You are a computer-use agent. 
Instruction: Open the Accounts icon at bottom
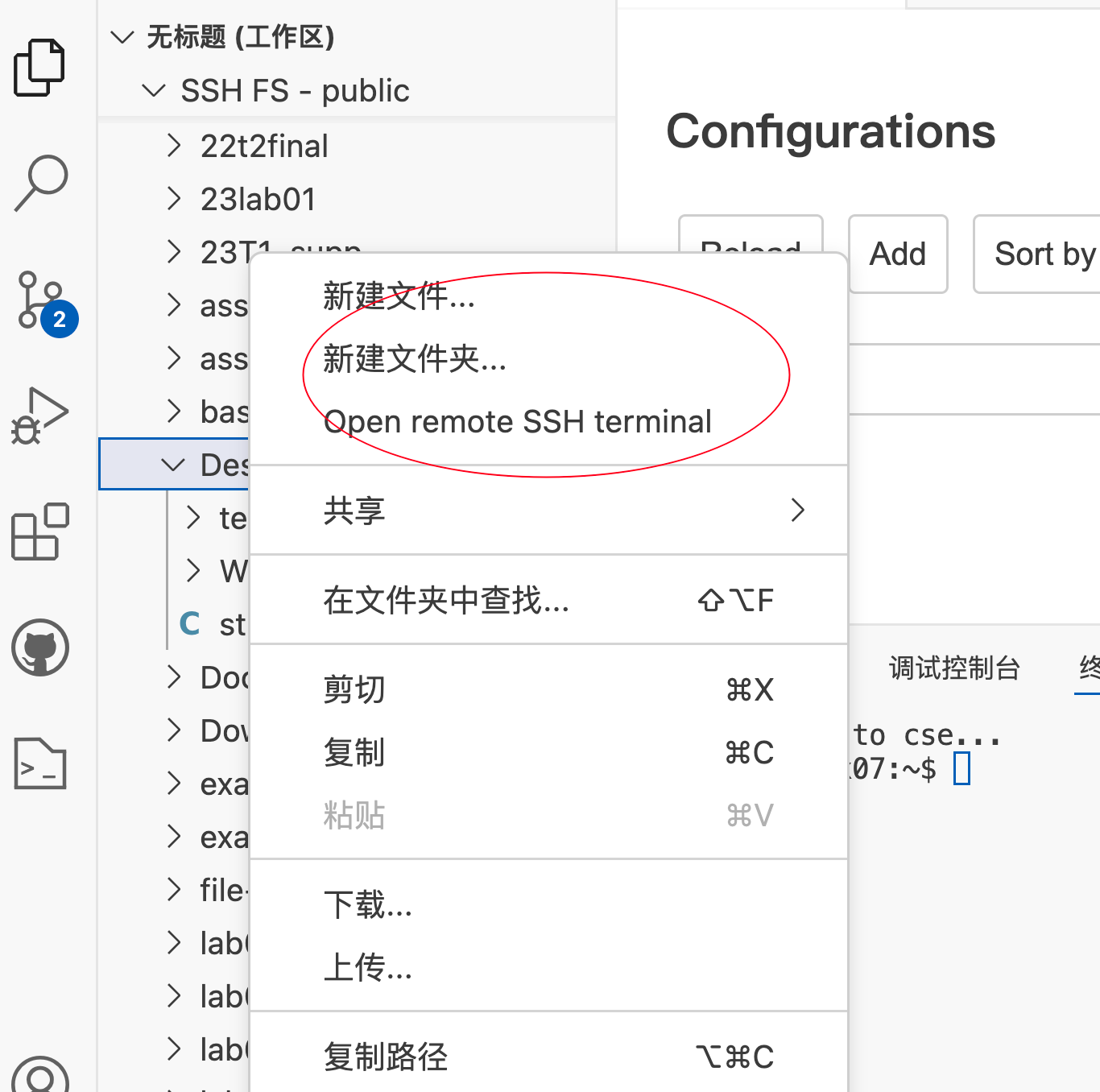(40, 1074)
